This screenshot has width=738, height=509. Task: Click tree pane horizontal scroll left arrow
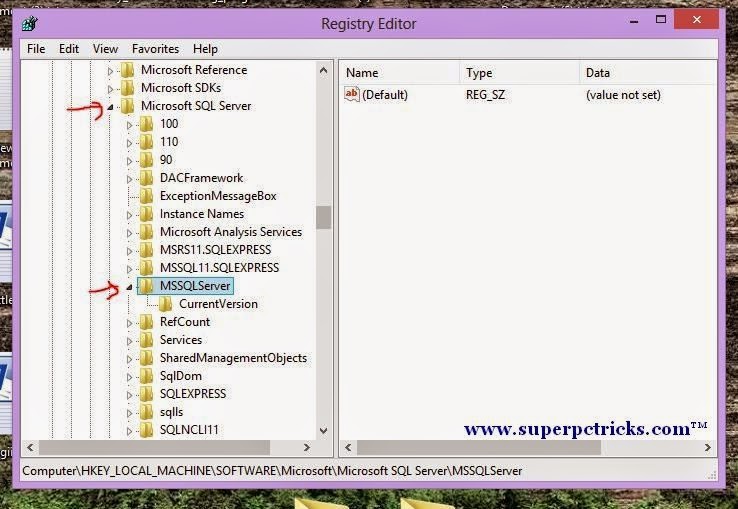30,447
